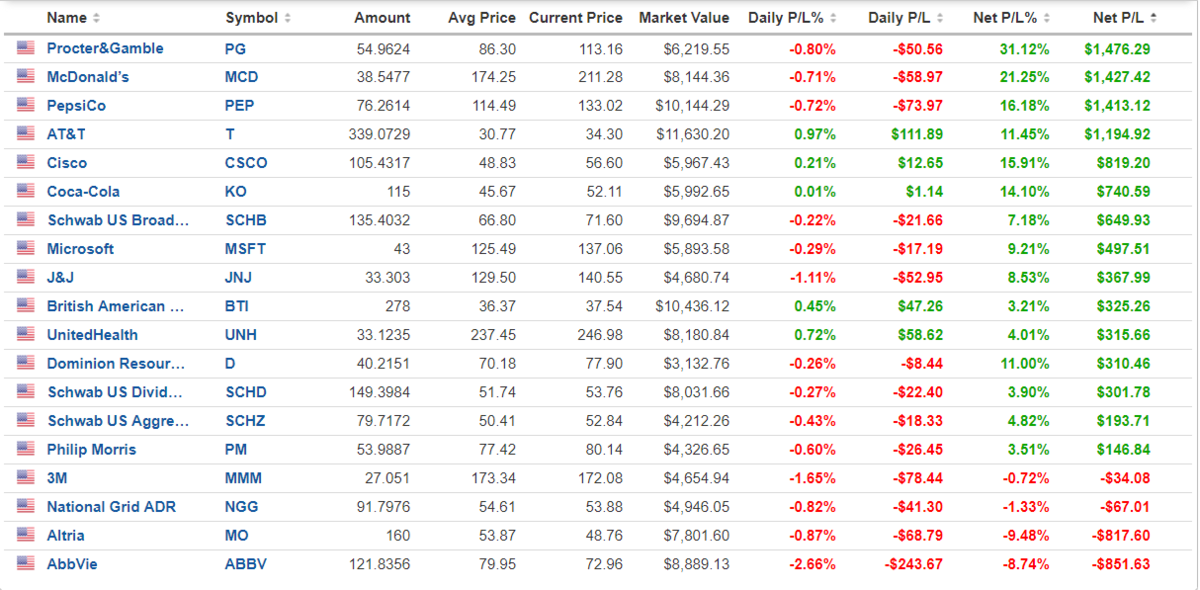Screen dimensions: 1200x590
Task: Click the Avg Price column header
Action: coord(482,18)
